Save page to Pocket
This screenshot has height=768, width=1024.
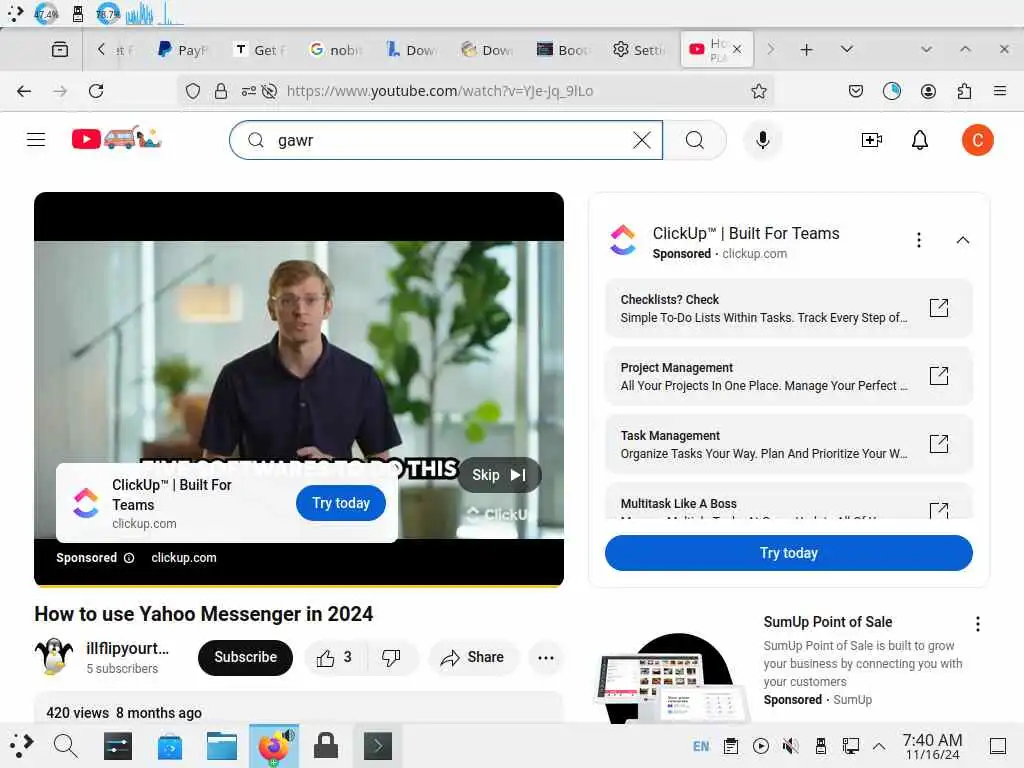[856, 91]
